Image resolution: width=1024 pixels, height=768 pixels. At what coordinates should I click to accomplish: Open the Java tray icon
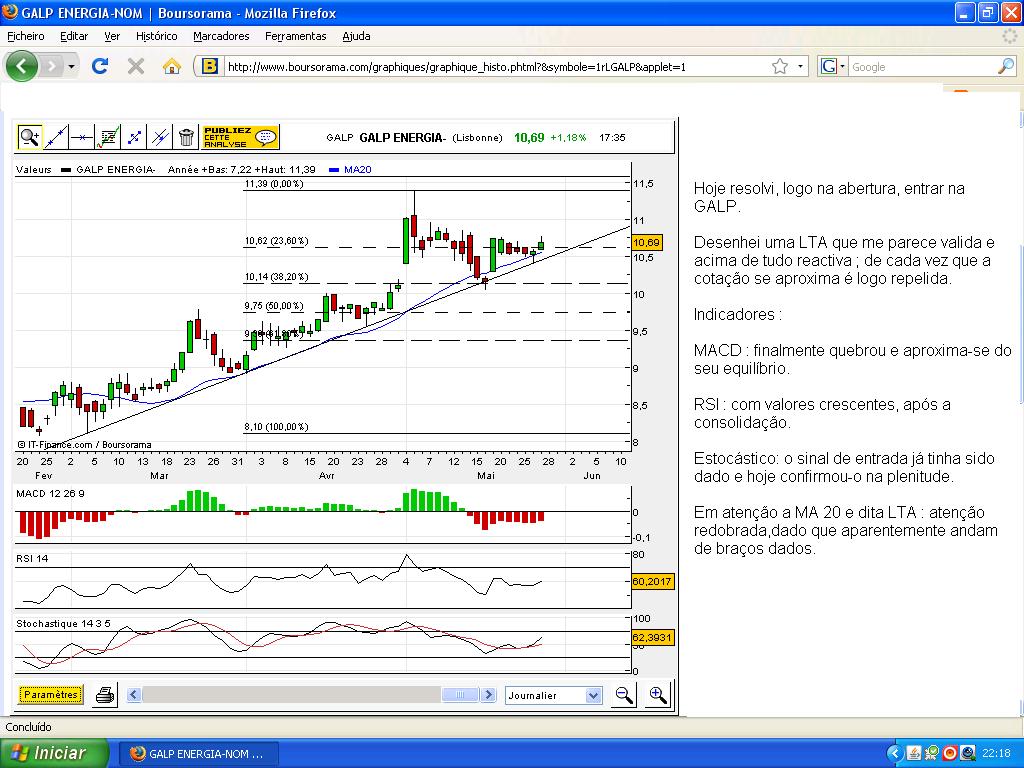click(914, 754)
